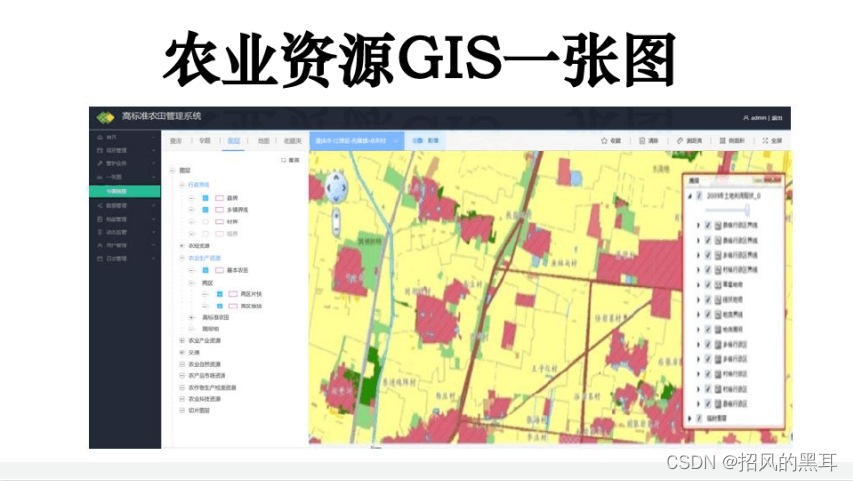This screenshot has width=853, height=481.
Task: Expand the bottom 临时图层 row in floating panel
Action: [690, 418]
